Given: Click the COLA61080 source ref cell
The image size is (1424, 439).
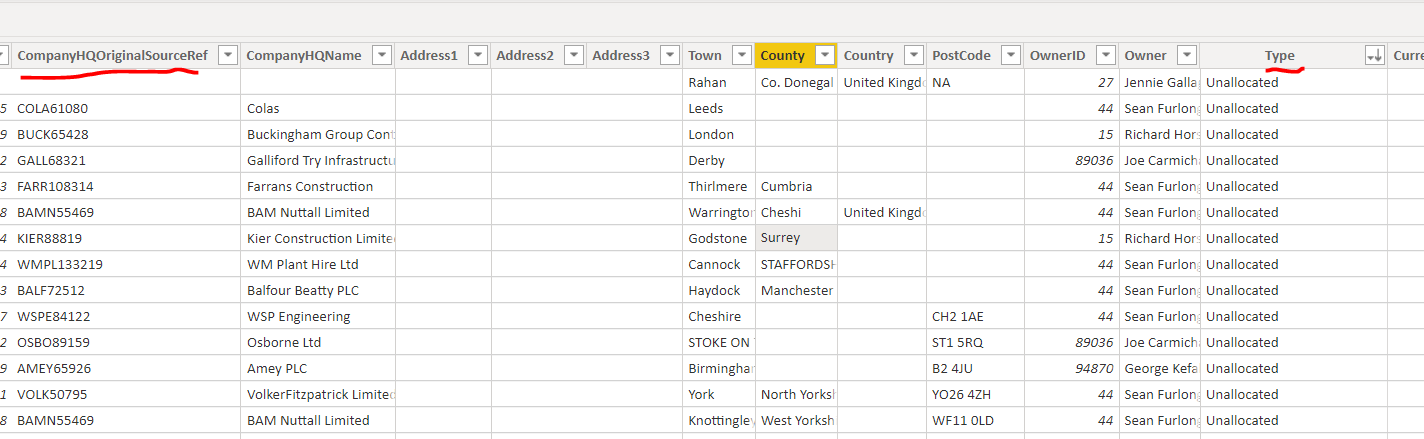Looking at the screenshot, I should [x=126, y=108].
